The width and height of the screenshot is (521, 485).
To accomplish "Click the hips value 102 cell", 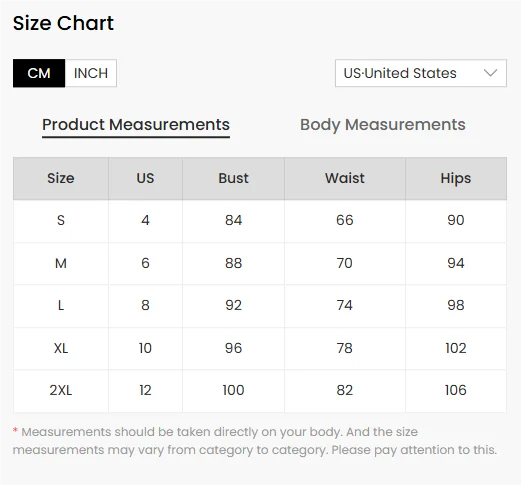I will click(x=456, y=348).
